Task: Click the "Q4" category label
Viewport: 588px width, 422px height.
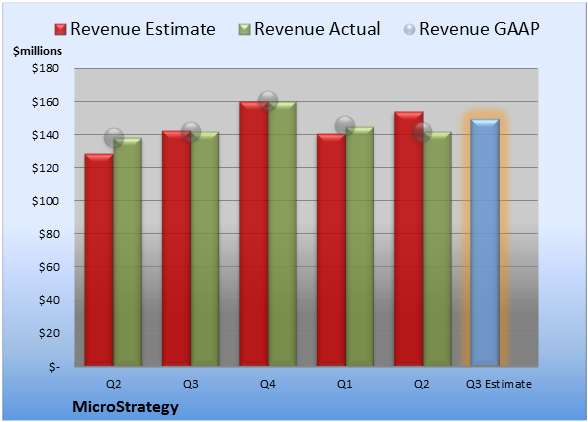Action: [x=268, y=384]
